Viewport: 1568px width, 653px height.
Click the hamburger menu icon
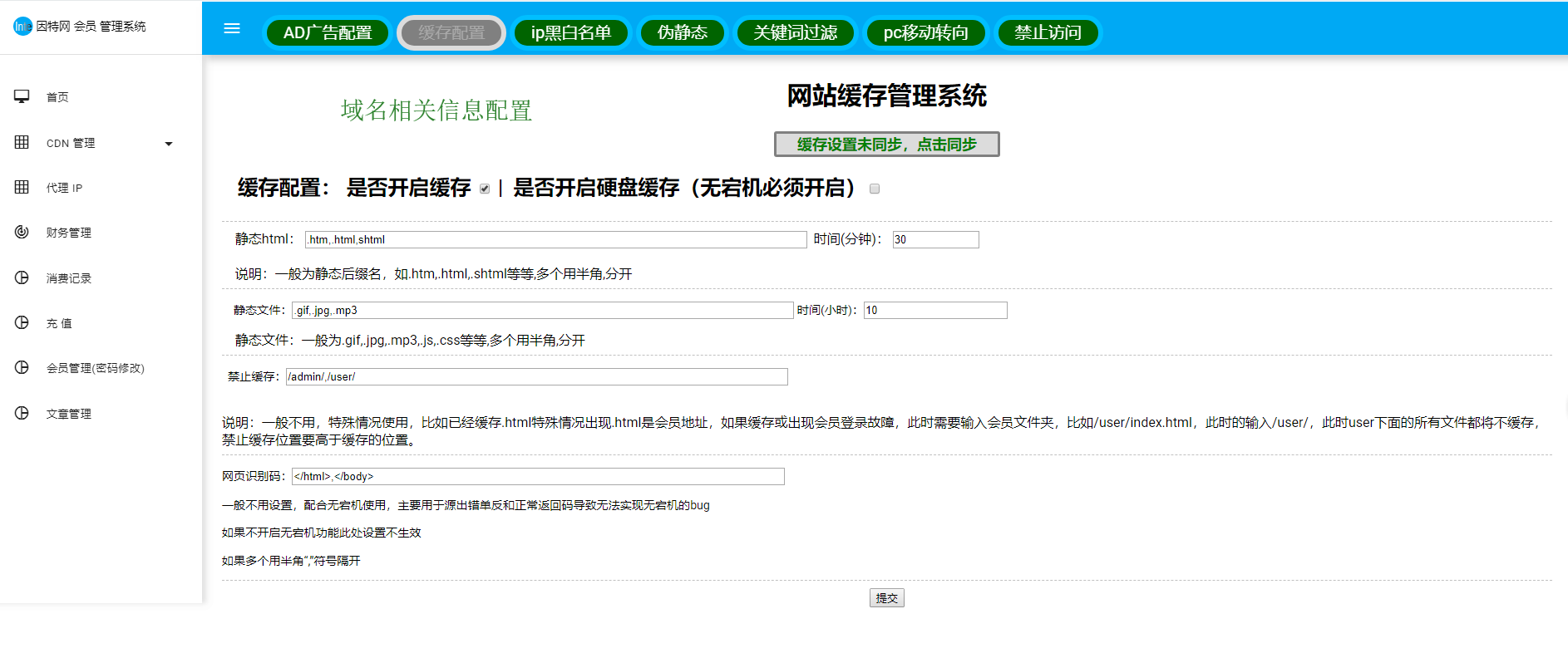tap(232, 28)
